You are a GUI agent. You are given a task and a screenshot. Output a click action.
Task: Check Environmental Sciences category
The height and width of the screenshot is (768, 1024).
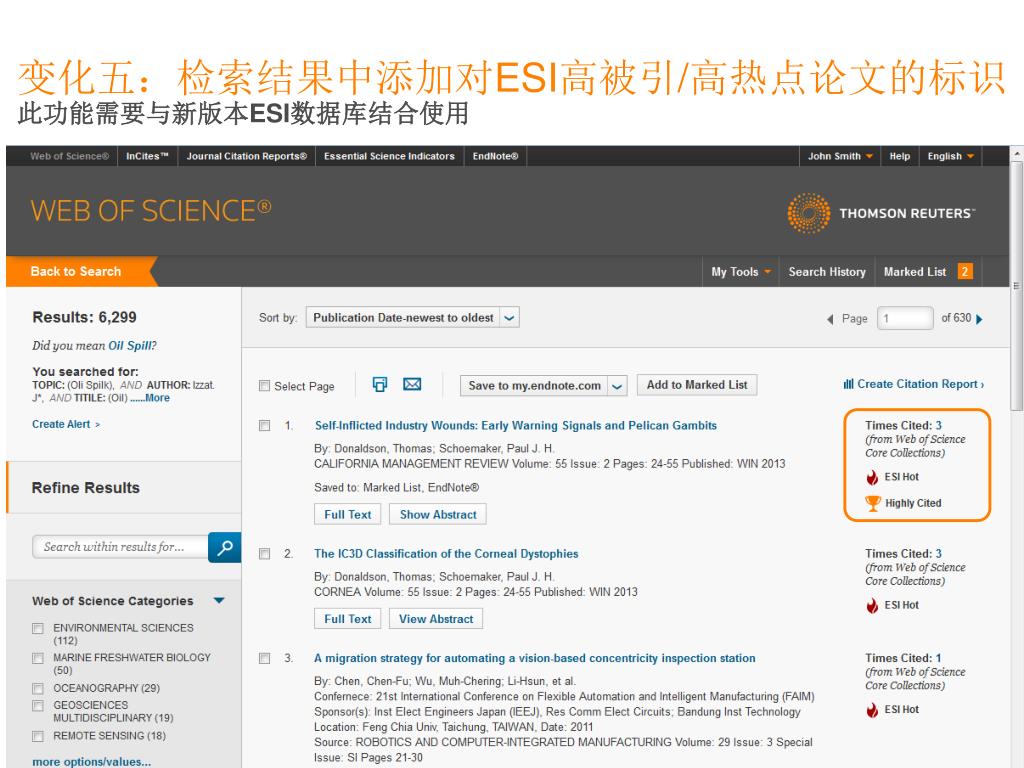point(38,628)
